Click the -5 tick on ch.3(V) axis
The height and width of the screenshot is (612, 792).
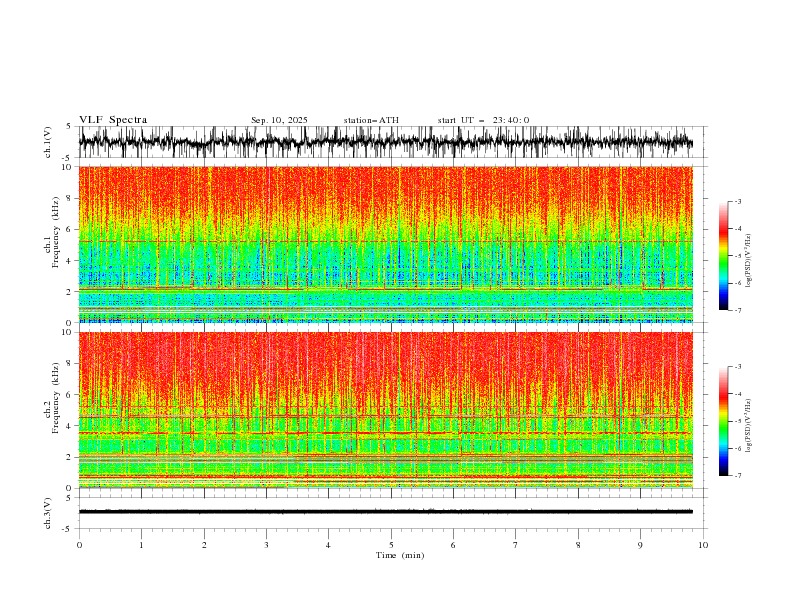[x=67, y=529]
